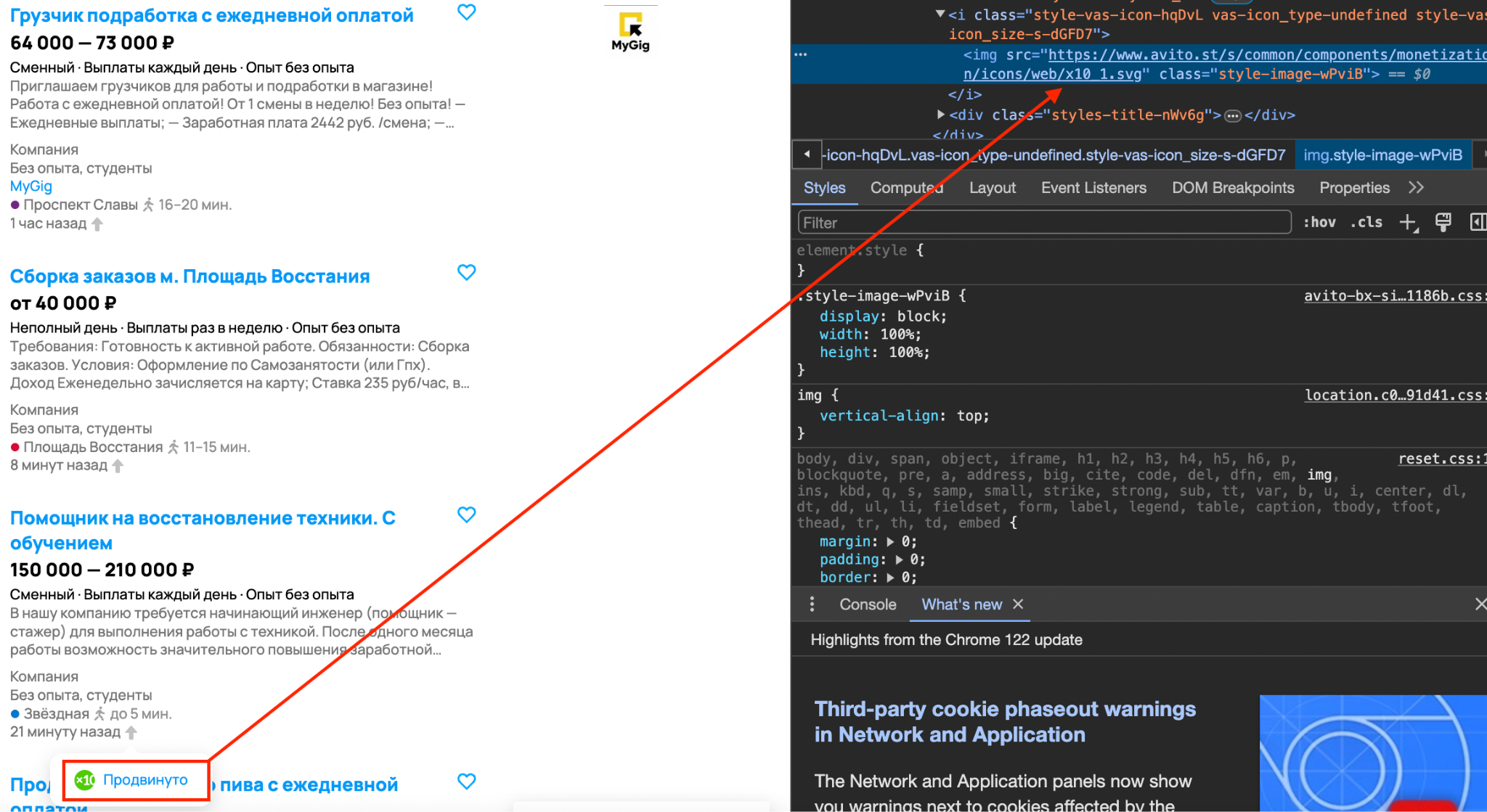Switch to Console drawer tab

click(x=868, y=604)
